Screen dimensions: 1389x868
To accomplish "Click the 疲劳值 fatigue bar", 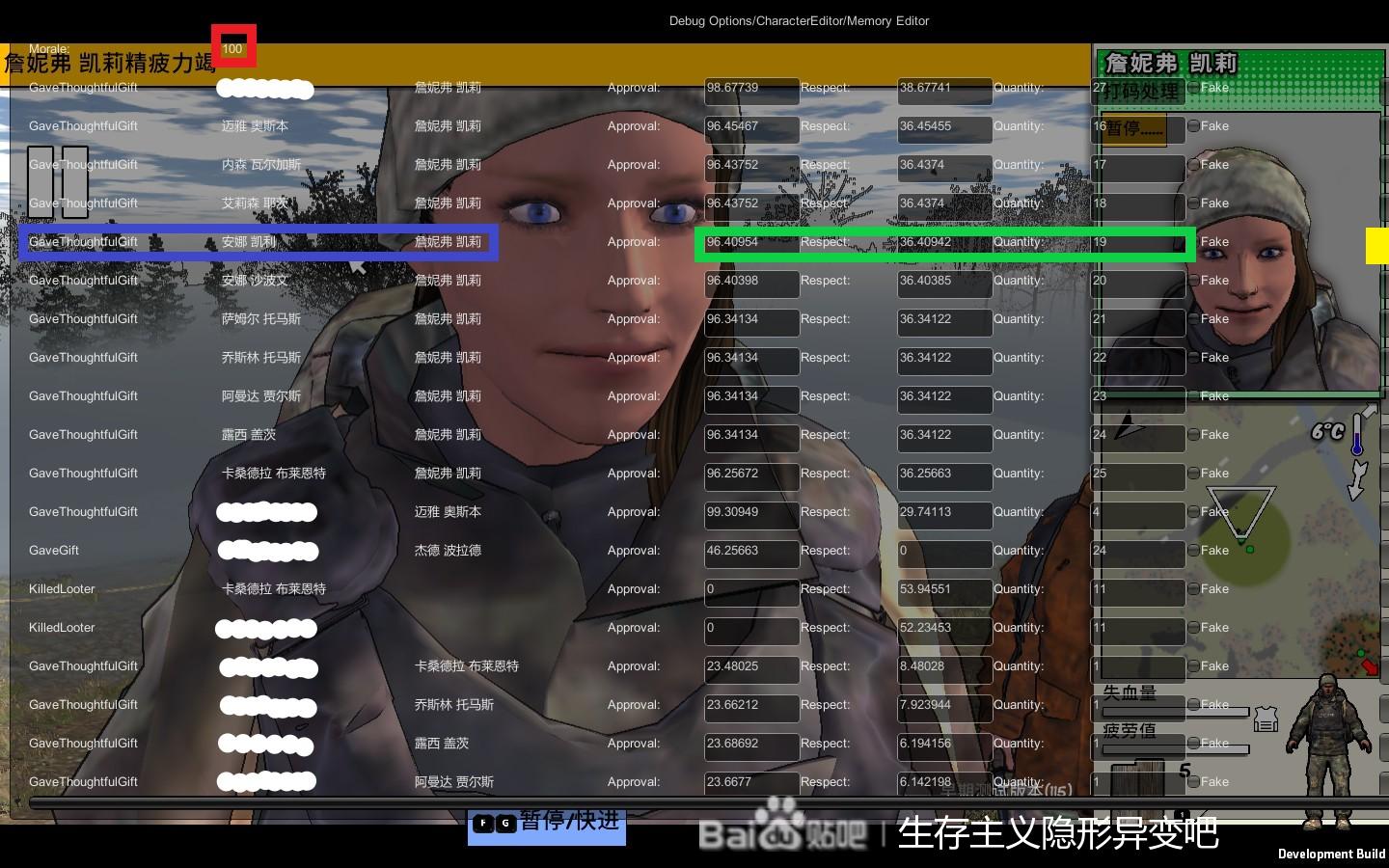I will click(1176, 748).
